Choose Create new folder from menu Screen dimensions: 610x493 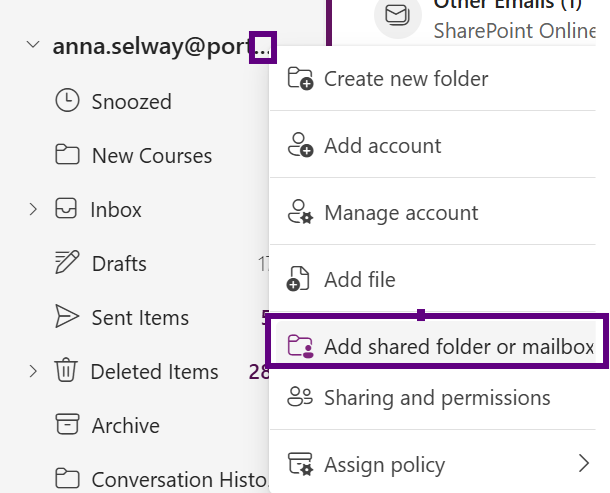coord(406,78)
